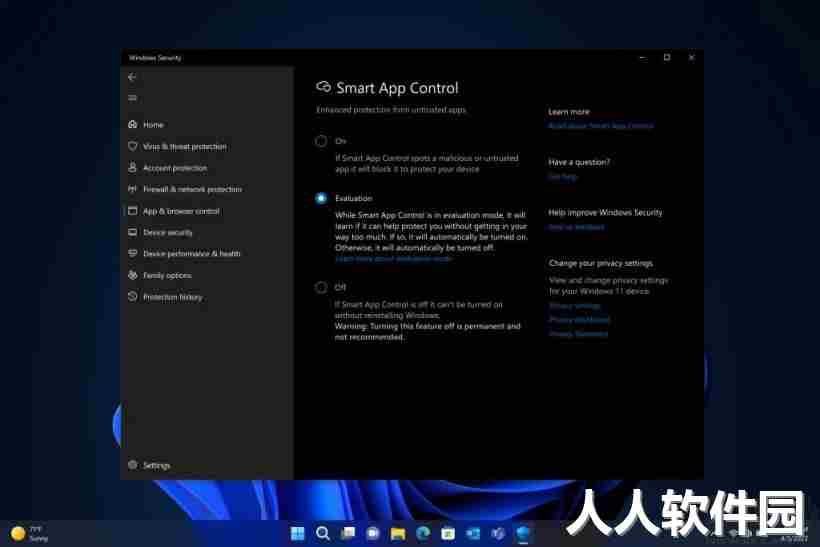Click the 'Have a question?' heading

click(x=579, y=162)
